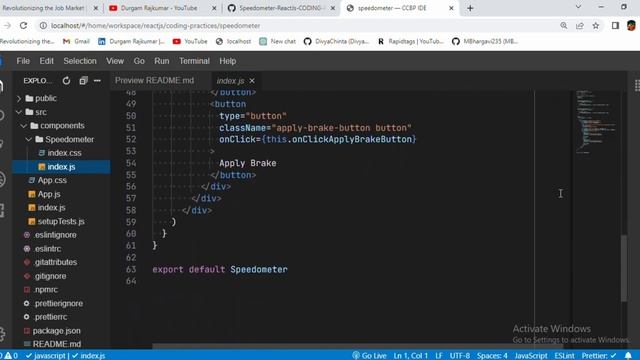Open the File menu
This screenshot has width=640, height=360.
[23, 61]
